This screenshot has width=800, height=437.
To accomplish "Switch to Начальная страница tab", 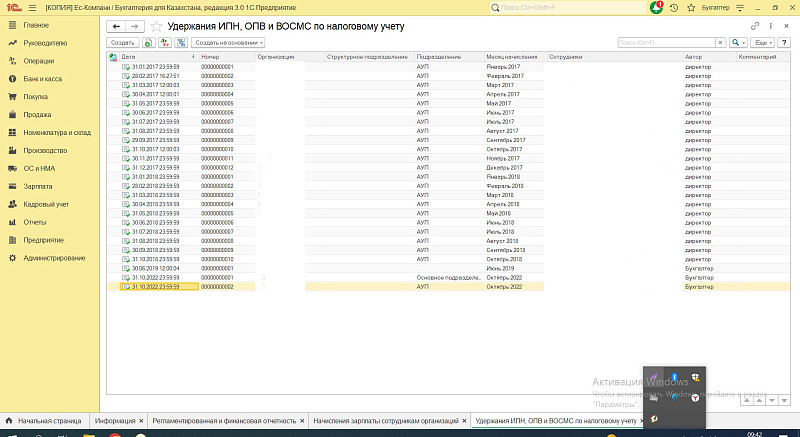I will 45,421.
